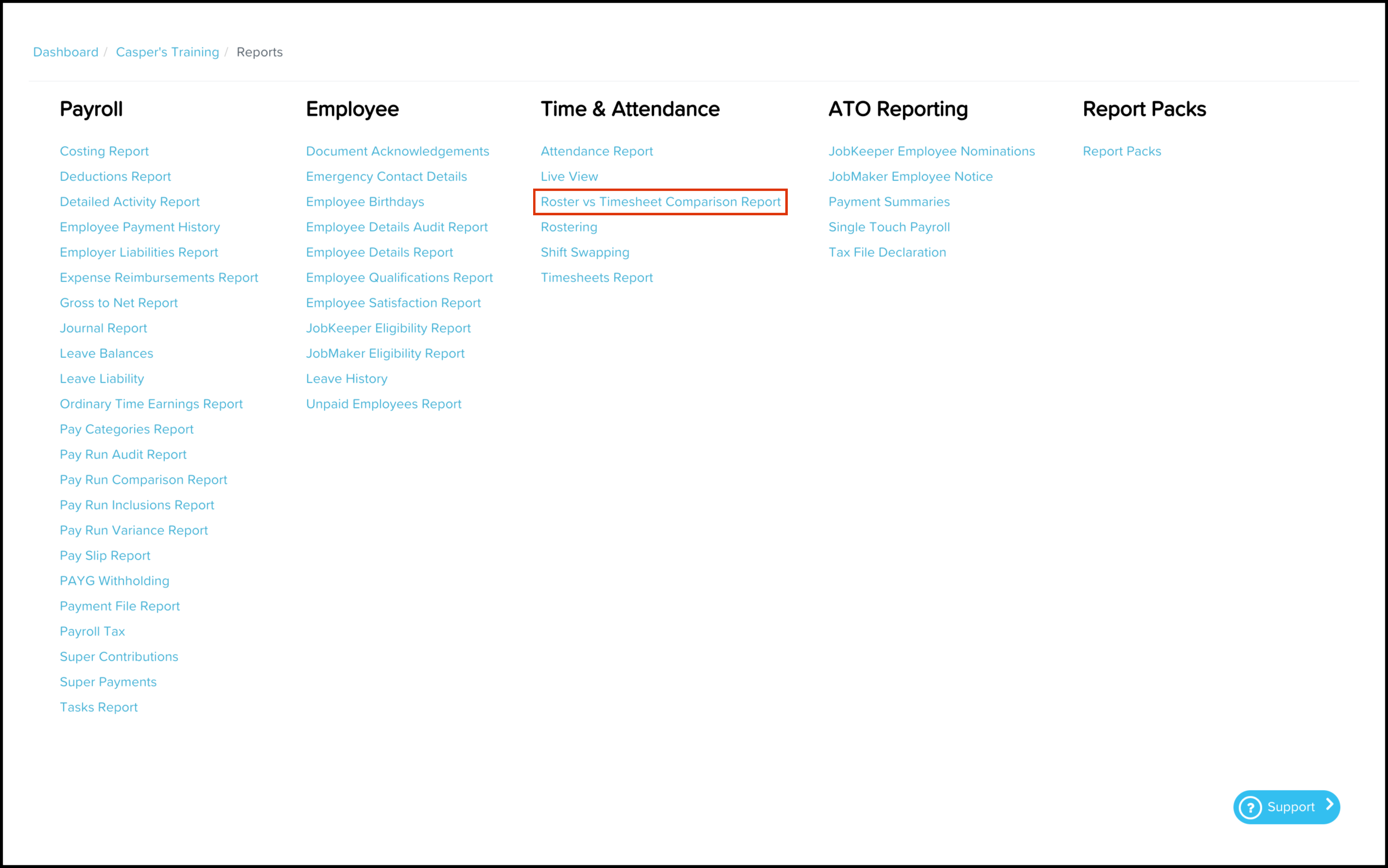Viewport: 1388px width, 868px height.
Task: Open Document Acknowledgements report
Action: 397,152
